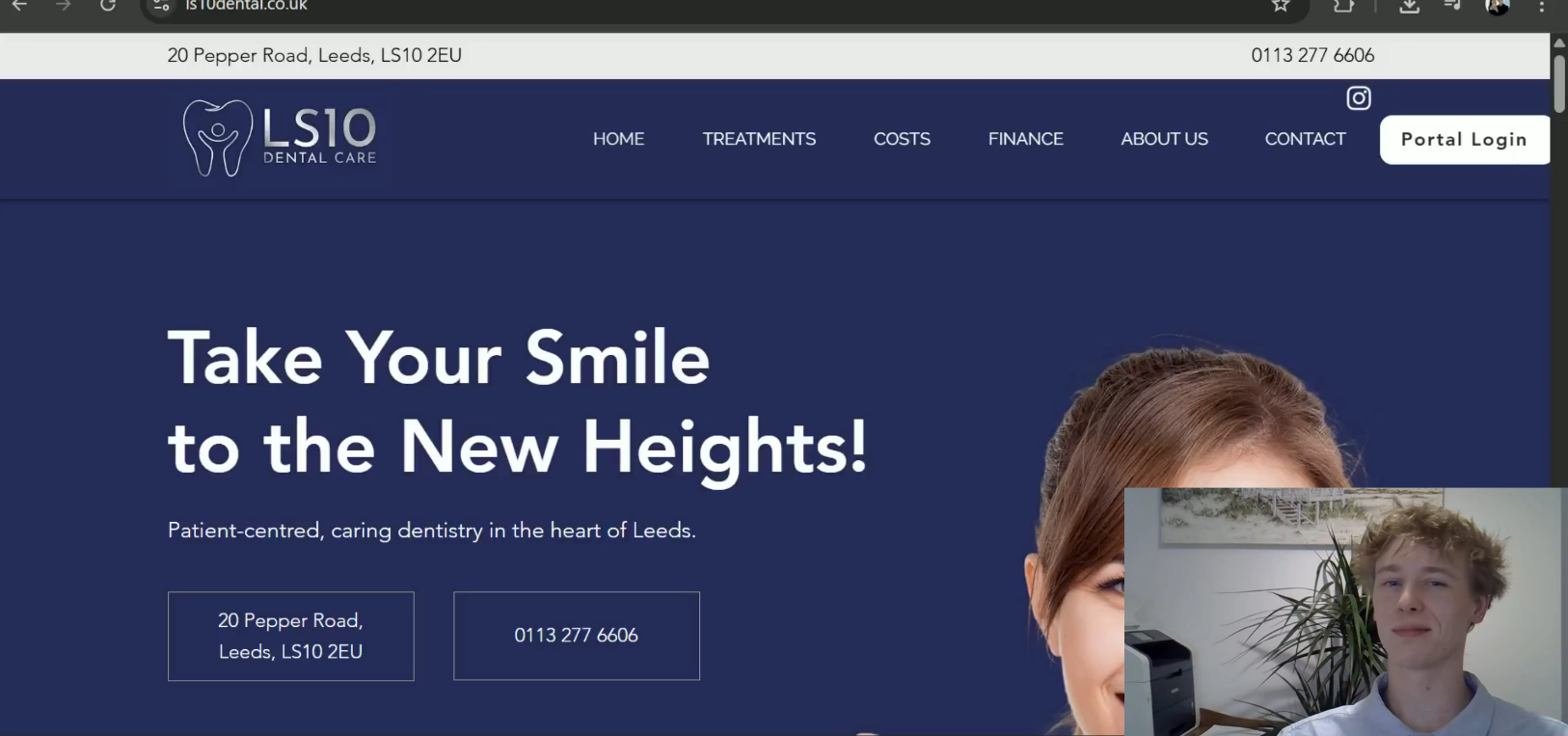Viewport: 1568px width, 736px height.
Task: Open the FINANCE nav link
Action: click(x=1025, y=139)
